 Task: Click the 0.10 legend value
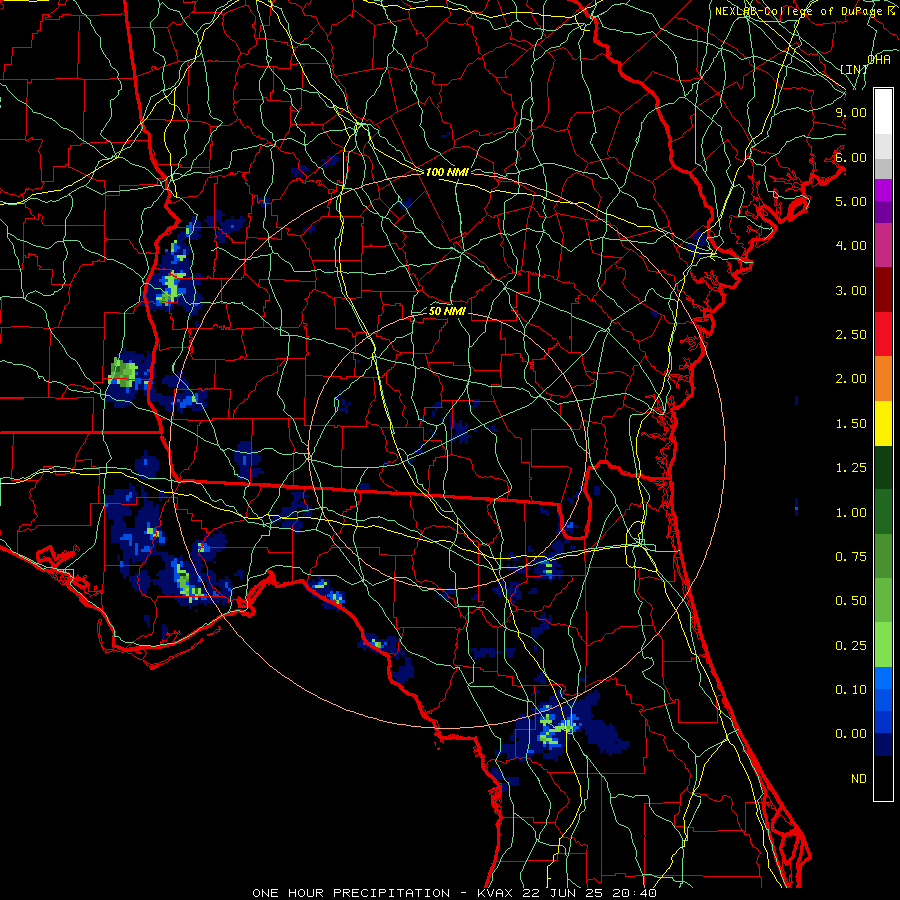coord(851,690)
